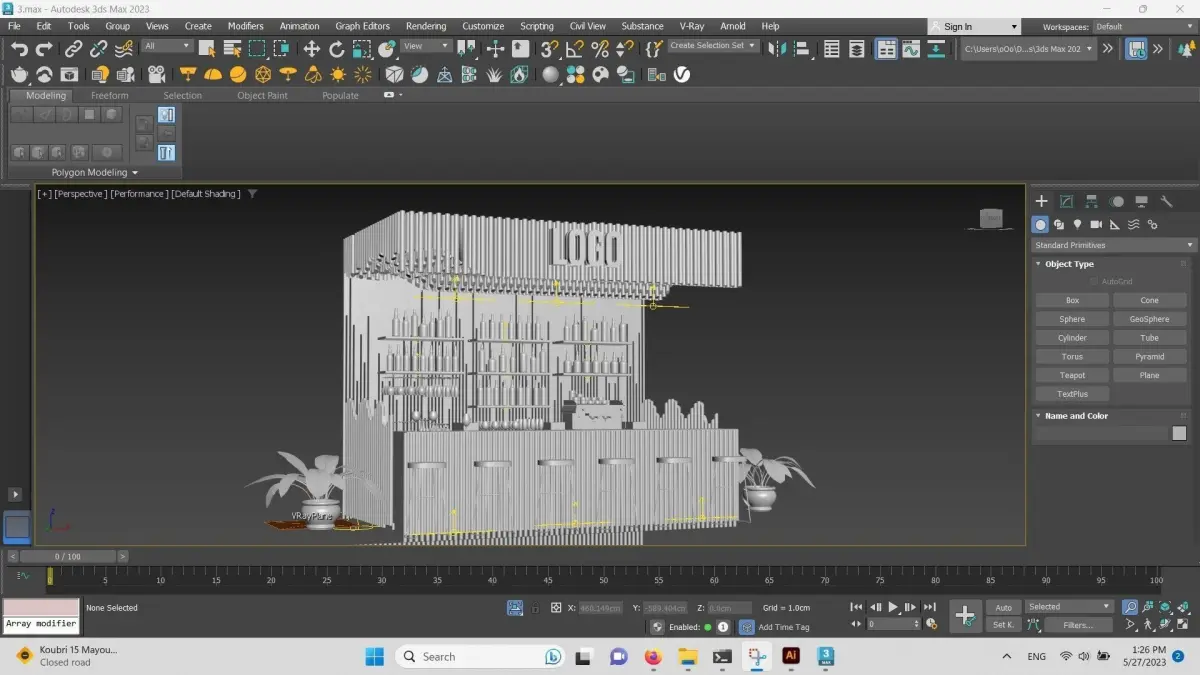Click the V-Ray sun light icon
Screen dimensions: 1200x675
[x=338, y=74]
